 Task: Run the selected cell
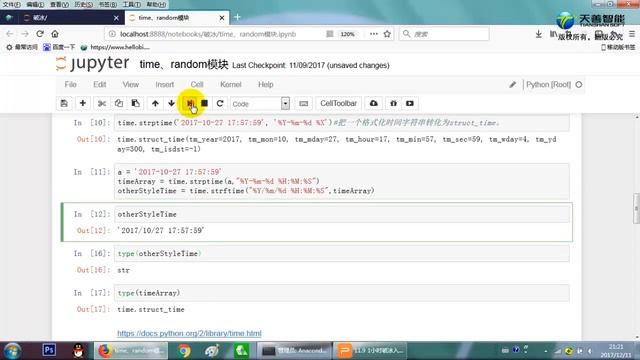[x=190, y=104]
